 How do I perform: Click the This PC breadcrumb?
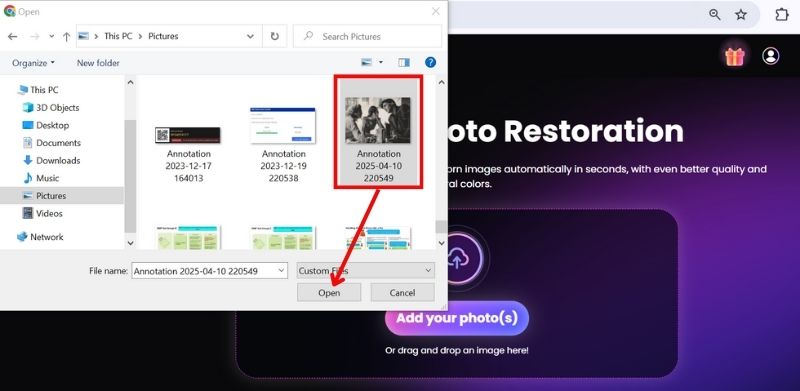tap(118, 36)
